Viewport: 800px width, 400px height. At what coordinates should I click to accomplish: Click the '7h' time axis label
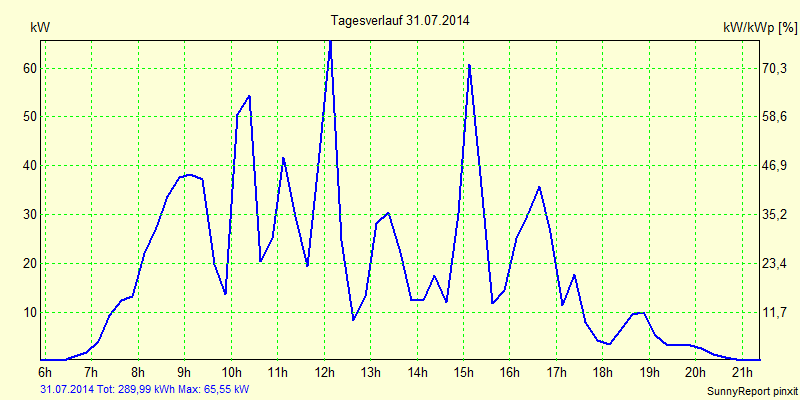click(x=91, y=371)
